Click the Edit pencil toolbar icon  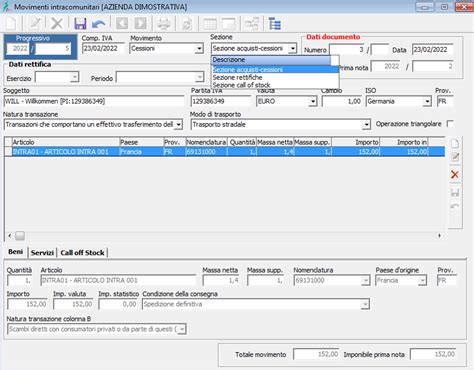pos(35,23)
